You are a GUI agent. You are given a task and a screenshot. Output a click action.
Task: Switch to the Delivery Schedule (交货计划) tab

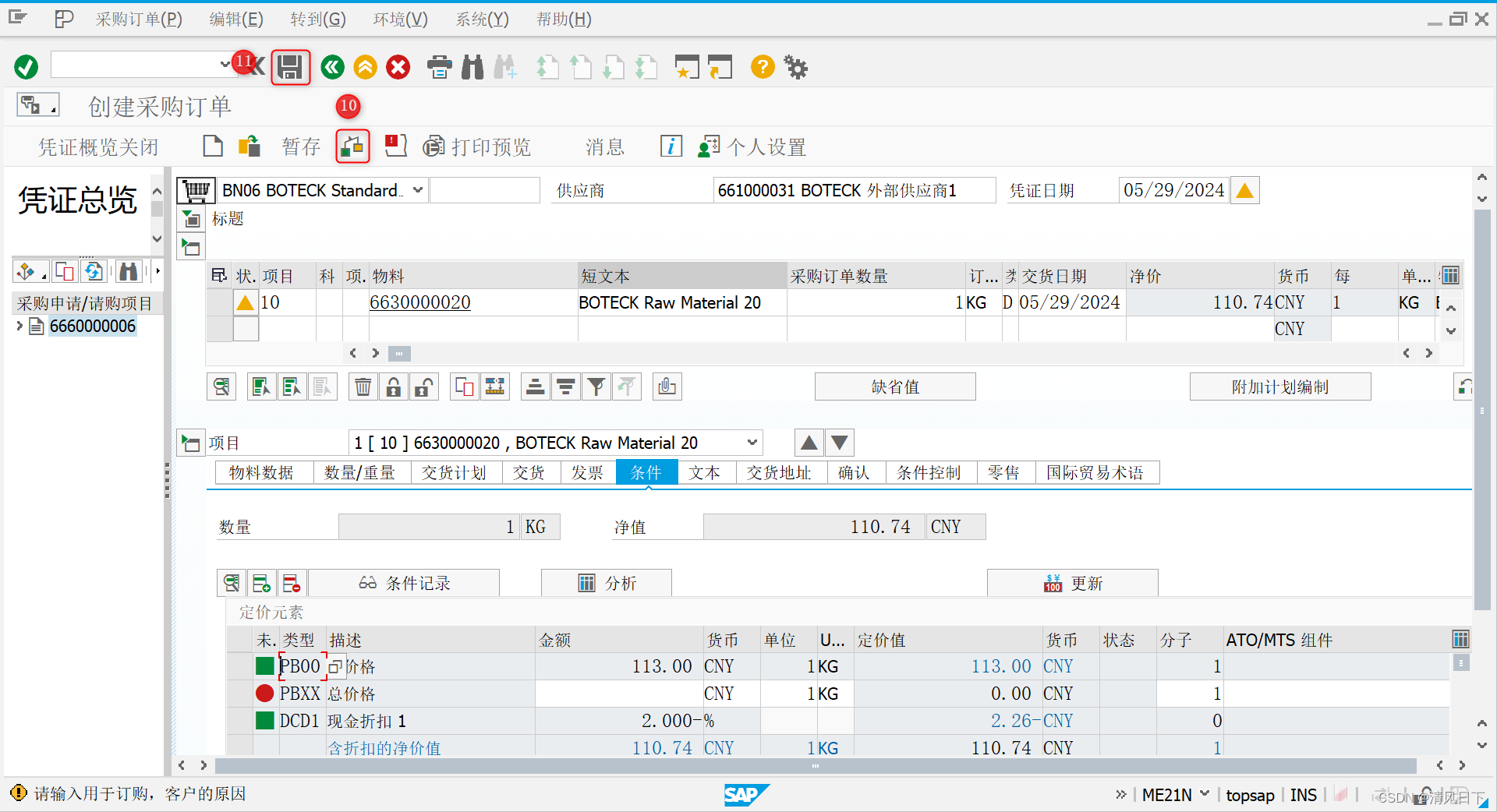click(455, 472)
